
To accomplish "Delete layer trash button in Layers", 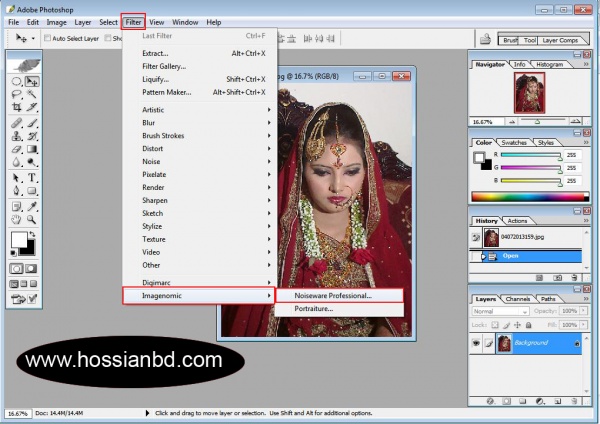I will 574,401.
